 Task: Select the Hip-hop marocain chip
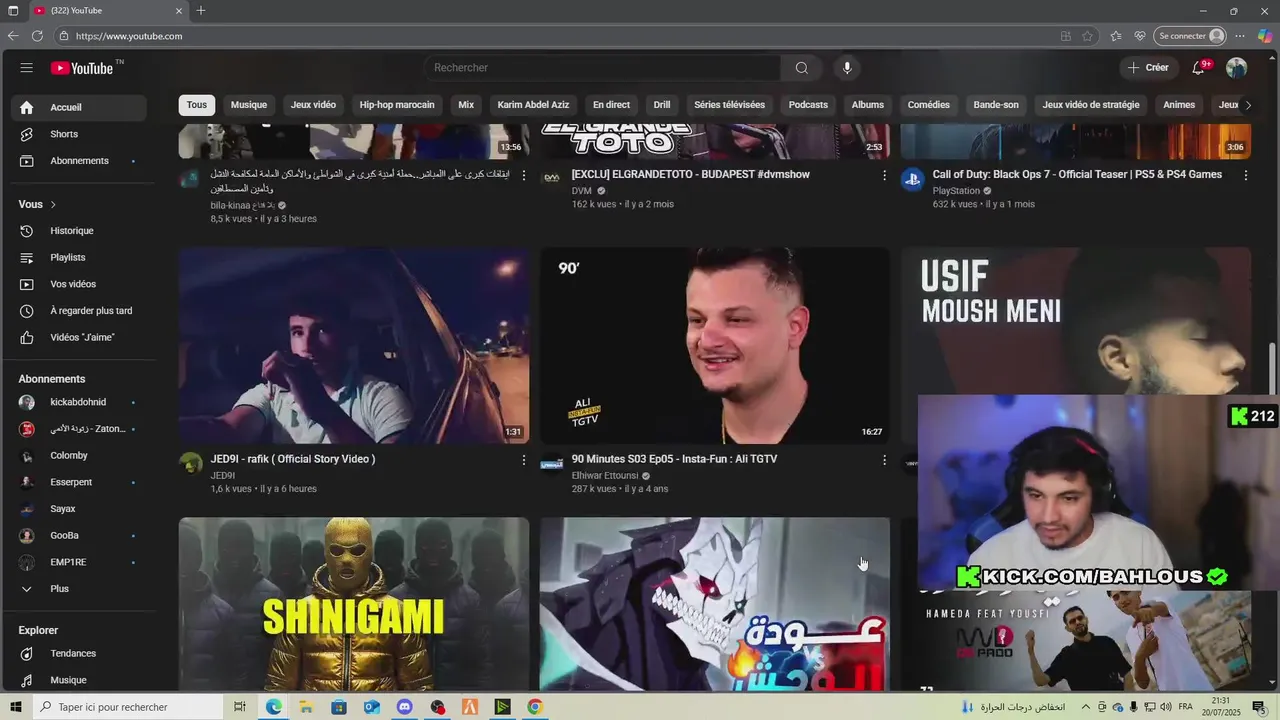coord(397,105)
